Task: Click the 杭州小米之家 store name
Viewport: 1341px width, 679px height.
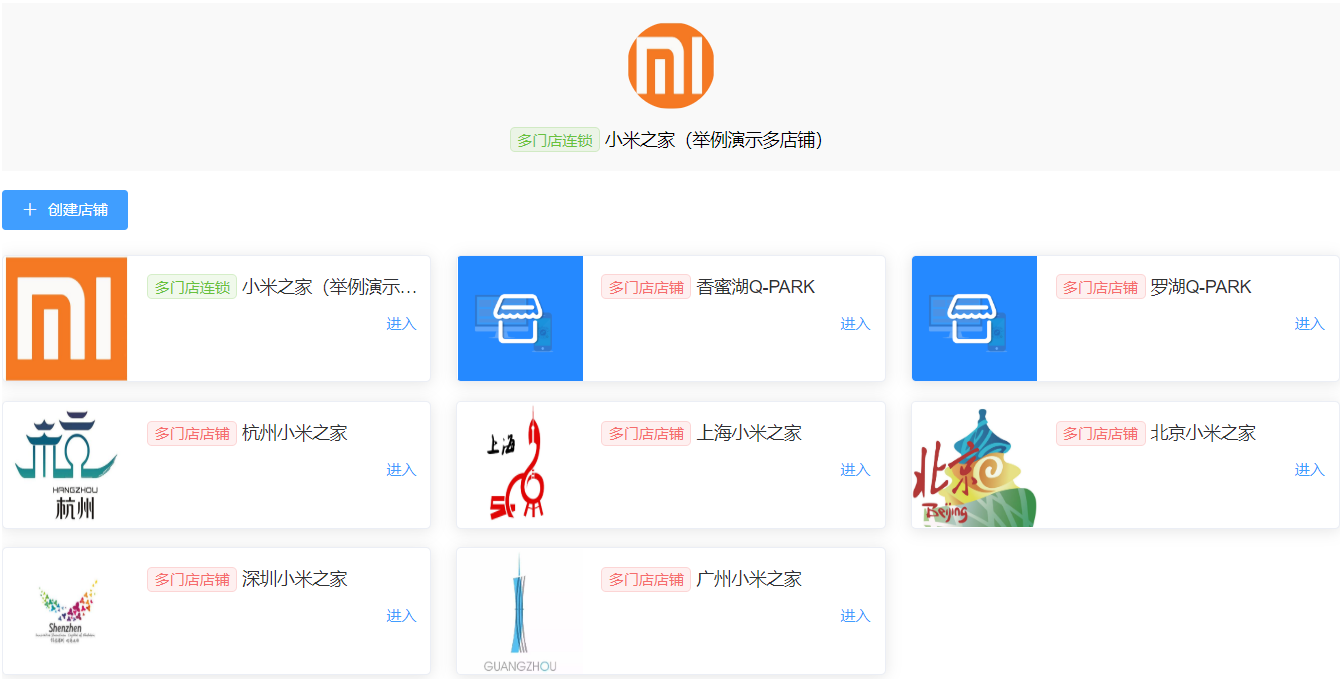Action: (x=295, y=433)
